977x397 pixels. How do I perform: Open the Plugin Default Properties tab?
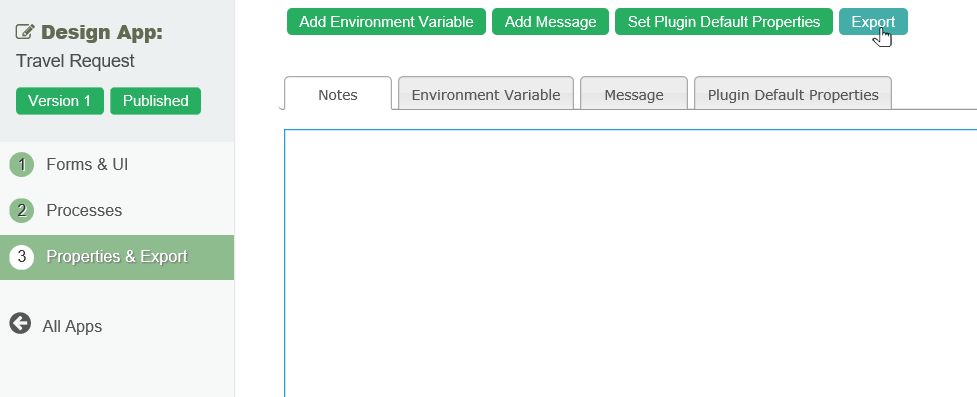point(793,94)
